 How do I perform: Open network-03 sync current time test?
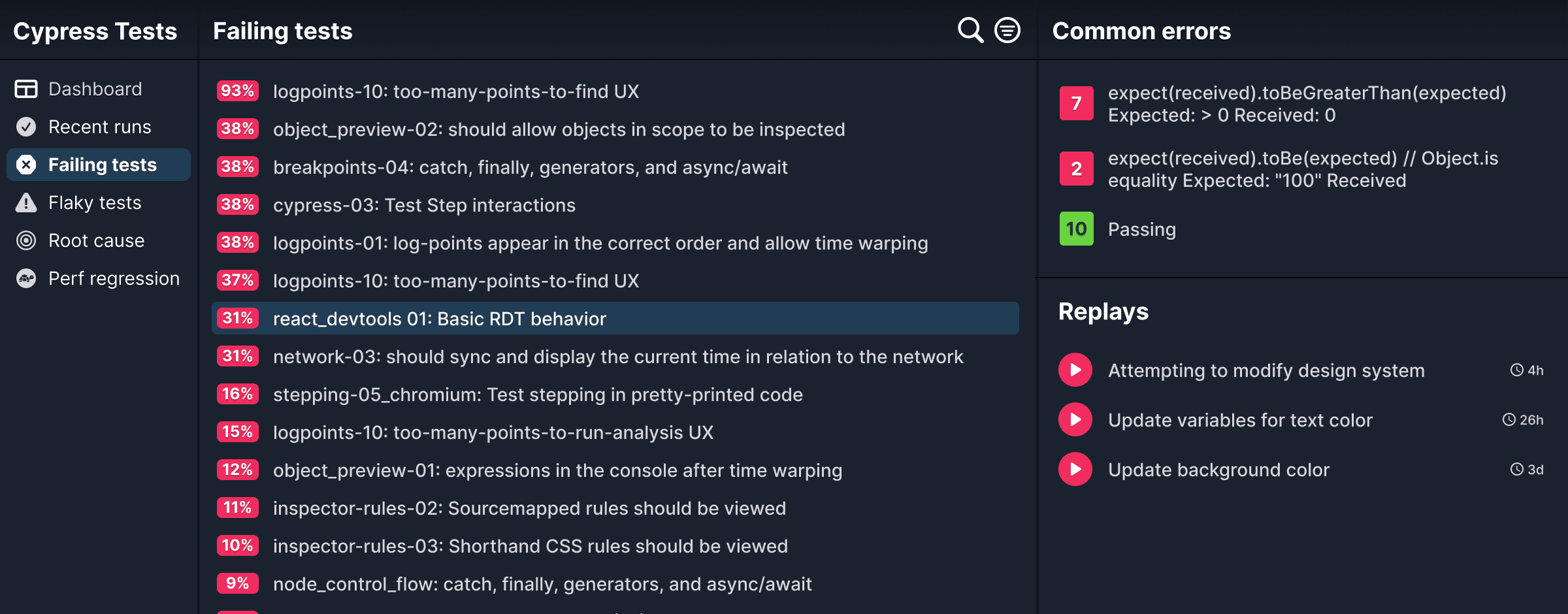(615, 356)
